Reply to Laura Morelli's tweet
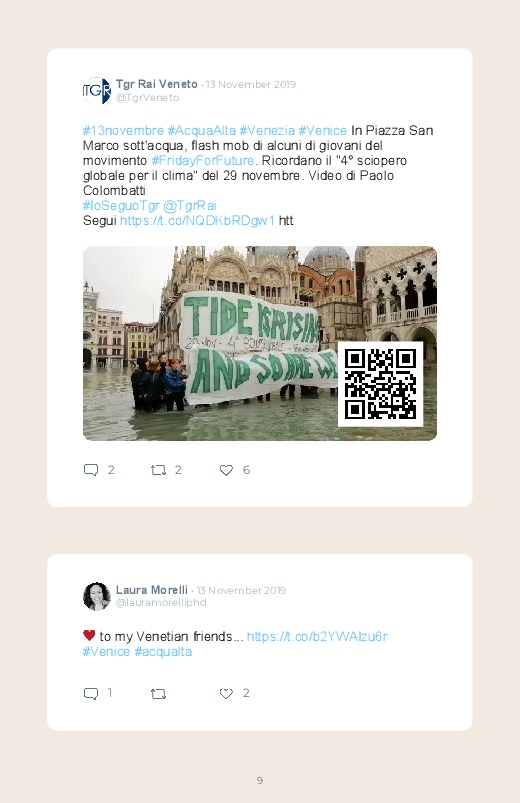Screen dimensions: 520x803 pyautogui.click(x=91, y=693)
